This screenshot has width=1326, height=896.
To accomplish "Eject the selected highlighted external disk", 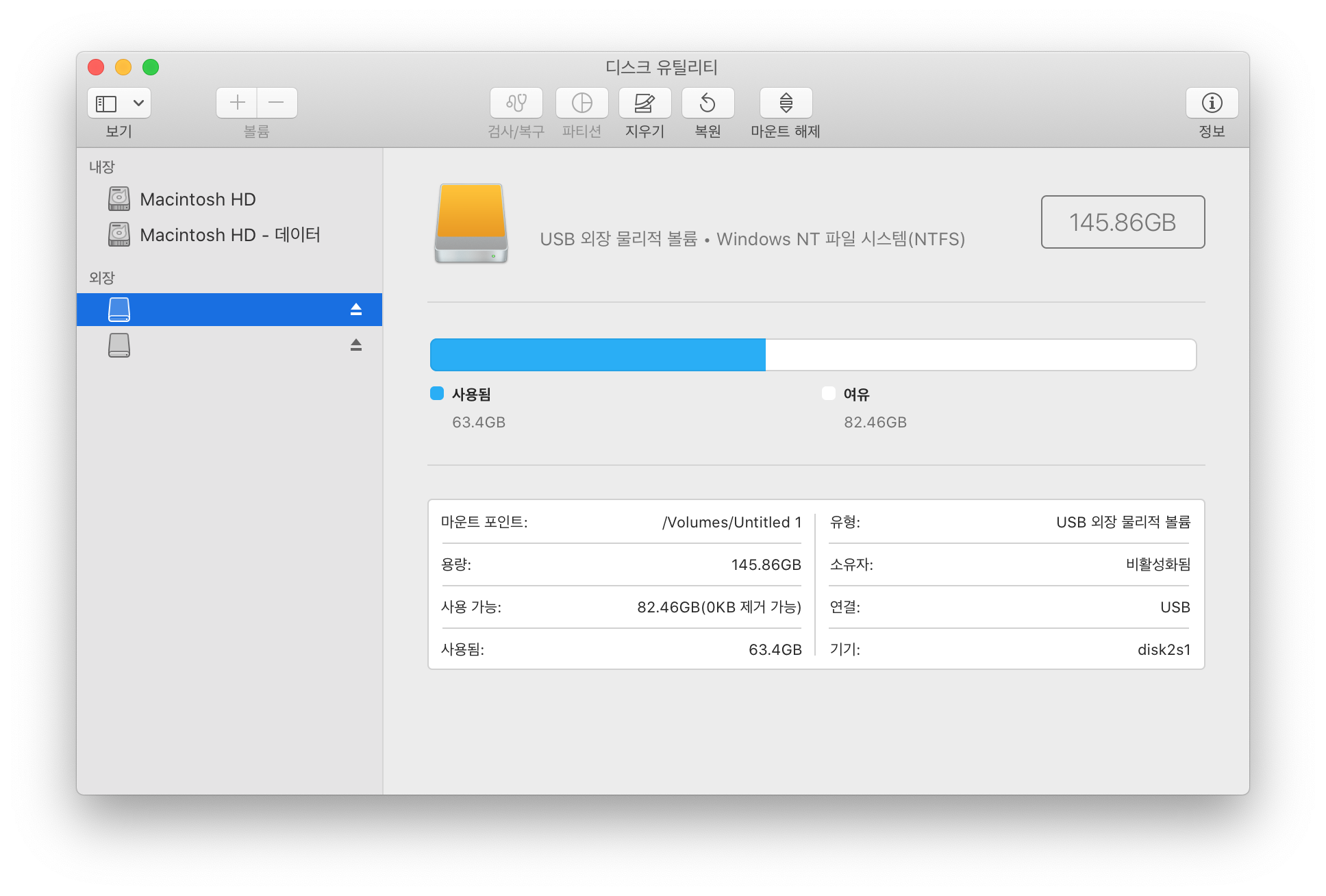I will pyautogui.click(x=355, y=310).
